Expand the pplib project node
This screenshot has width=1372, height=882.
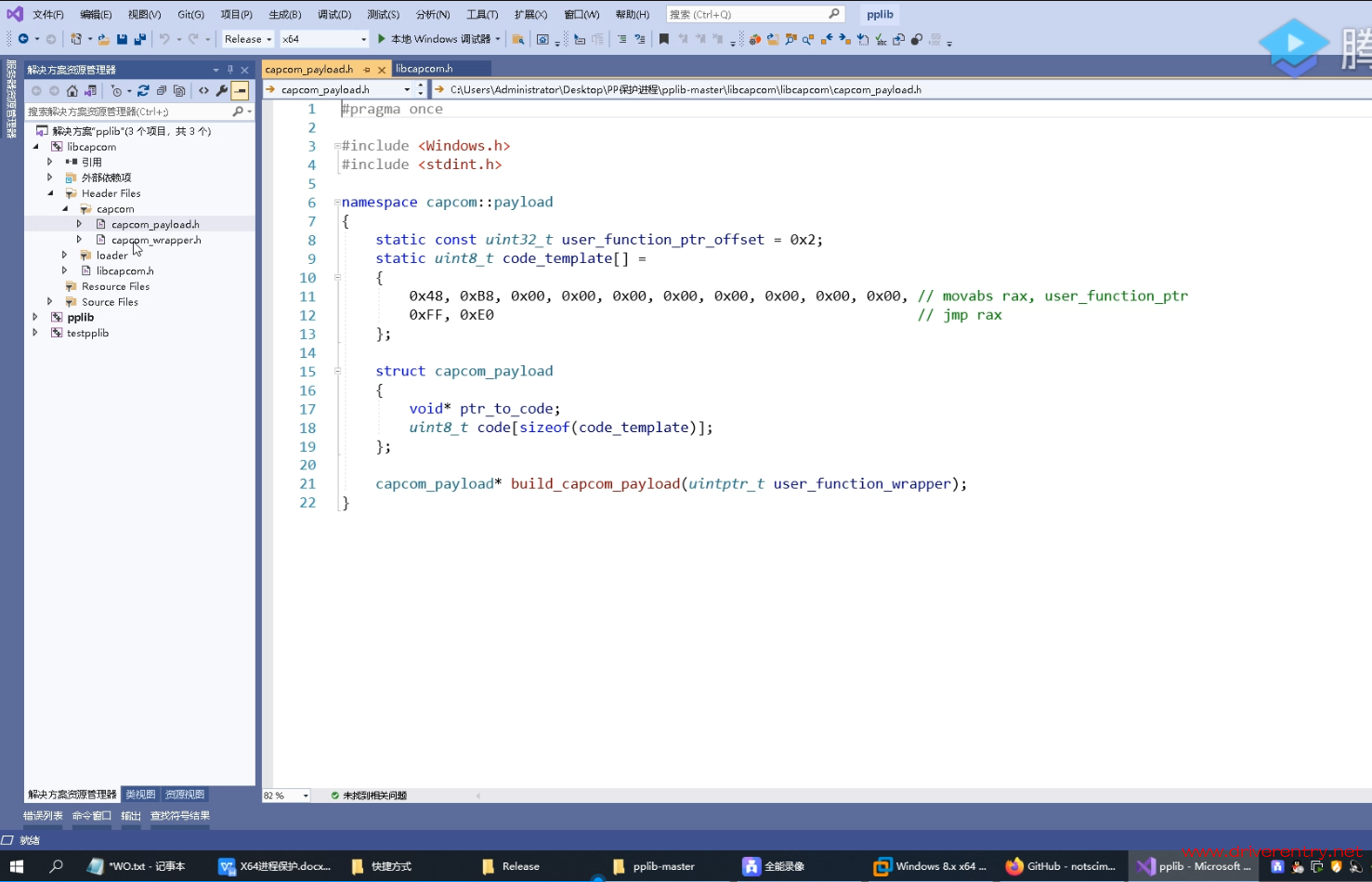(x=35, y=318)
